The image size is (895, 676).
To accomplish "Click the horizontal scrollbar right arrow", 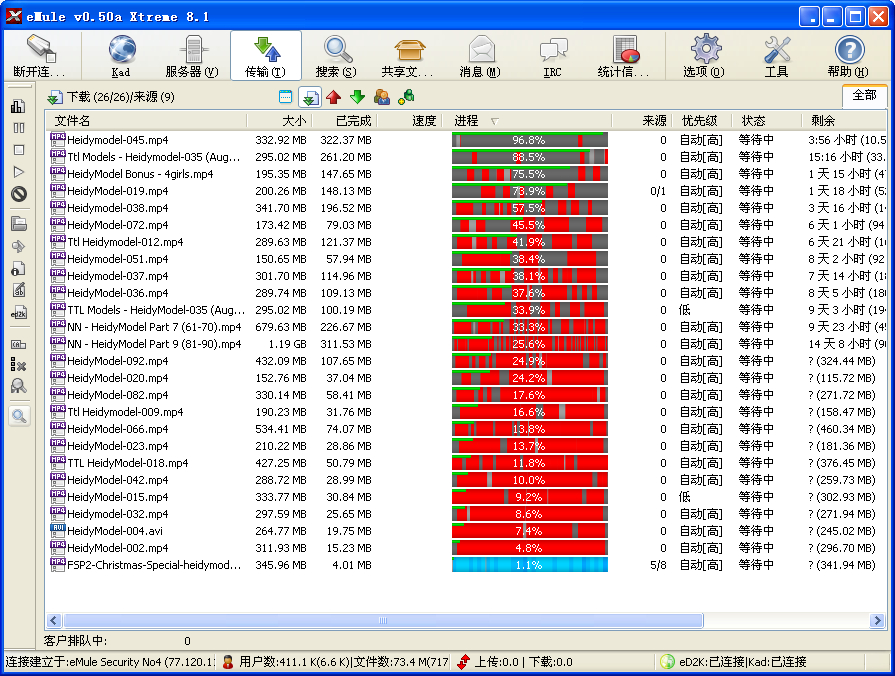I will point(878,621).
